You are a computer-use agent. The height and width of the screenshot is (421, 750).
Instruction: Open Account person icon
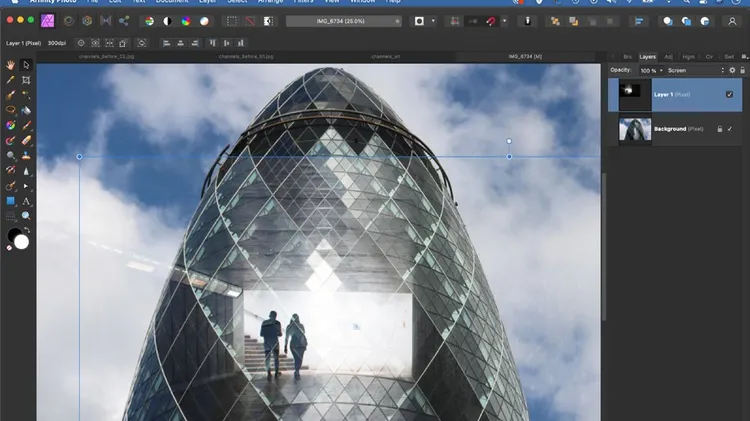[732, 21]
